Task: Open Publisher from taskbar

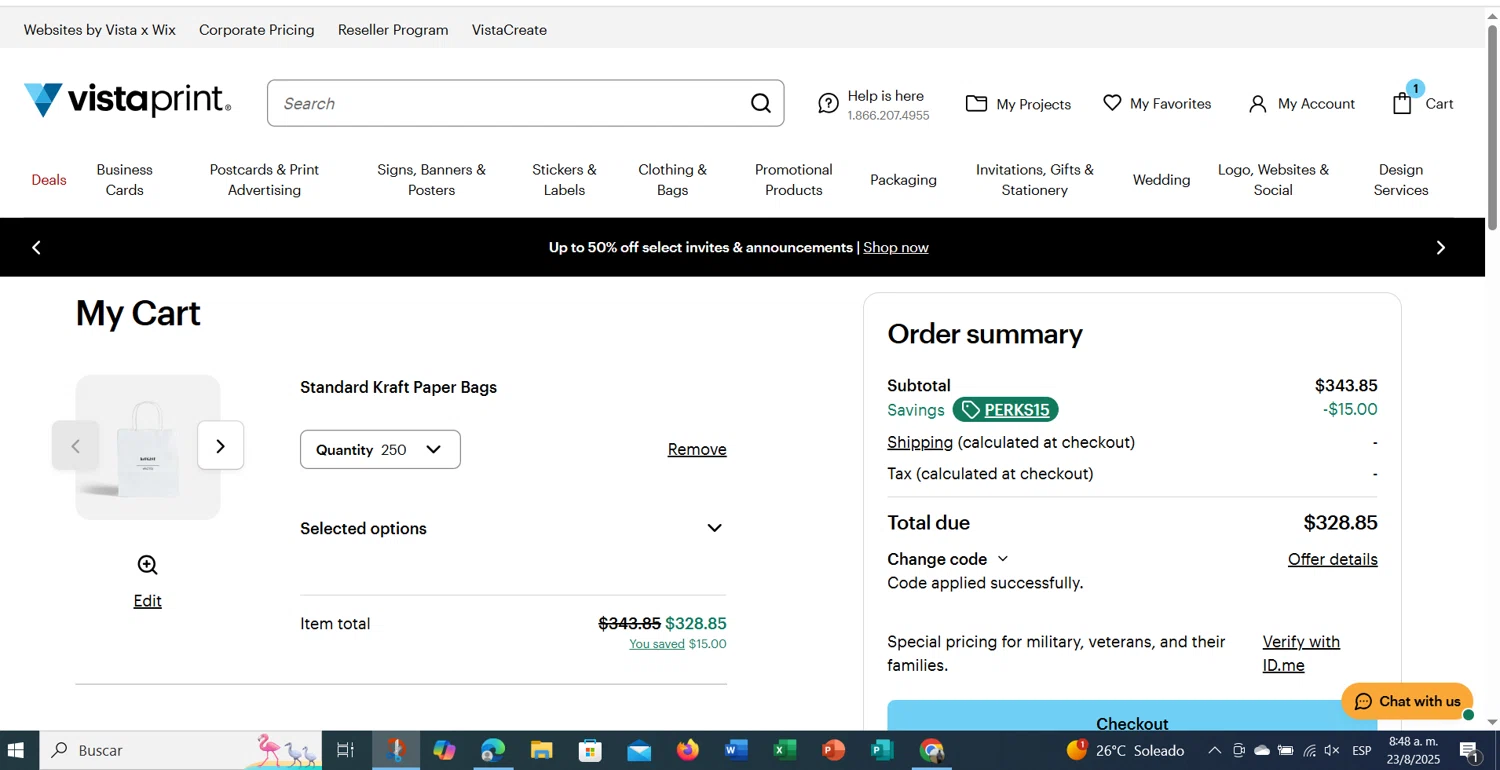Action: point(882,750)
